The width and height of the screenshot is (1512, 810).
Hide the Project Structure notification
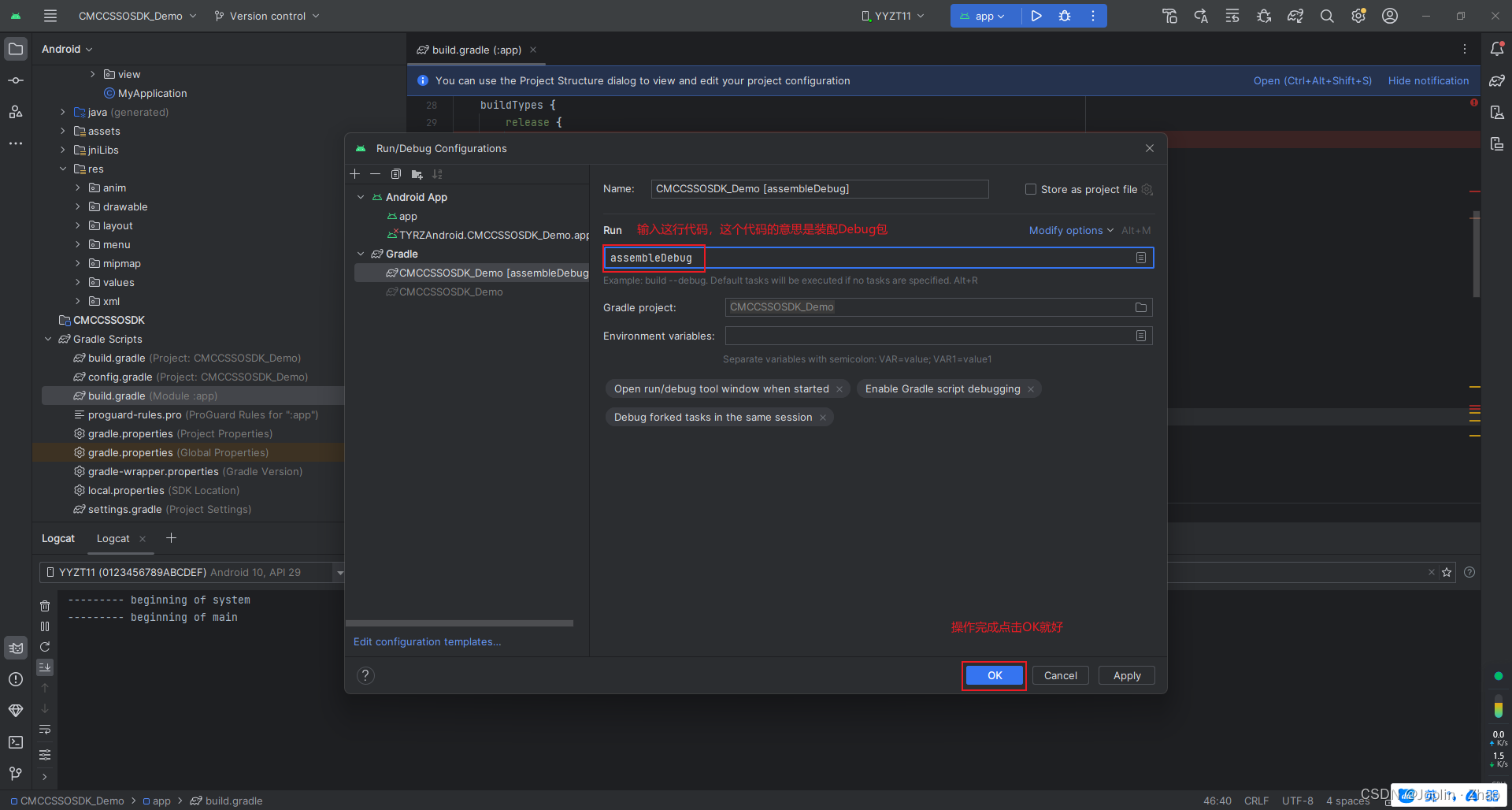click(x=1428, y=80)
